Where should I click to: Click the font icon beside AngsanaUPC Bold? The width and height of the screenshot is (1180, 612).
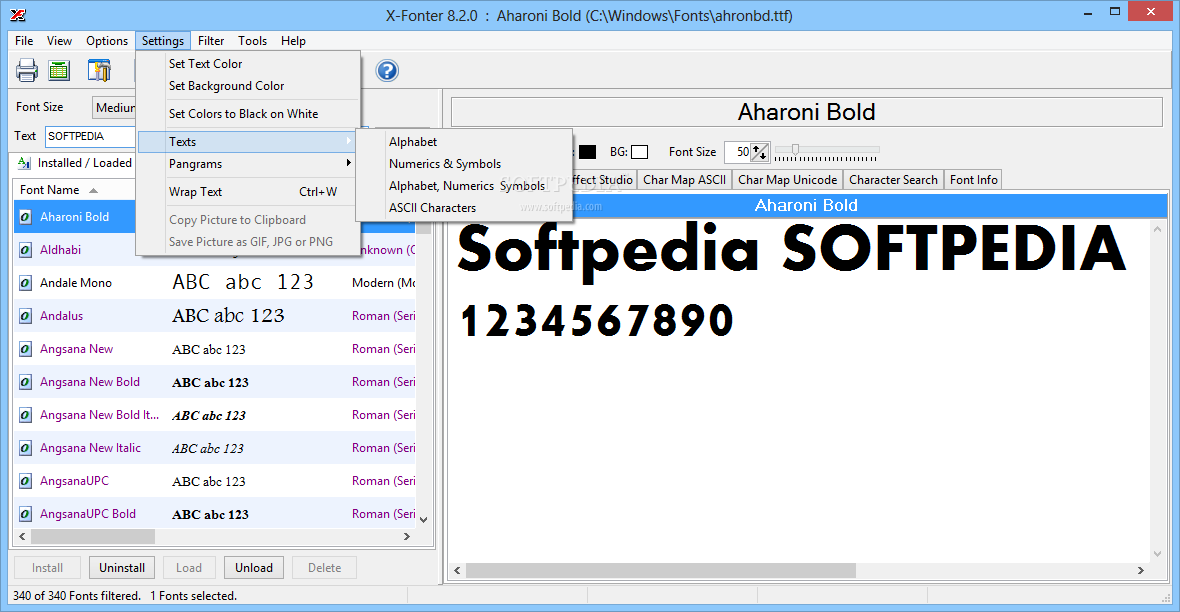[26, 514]
